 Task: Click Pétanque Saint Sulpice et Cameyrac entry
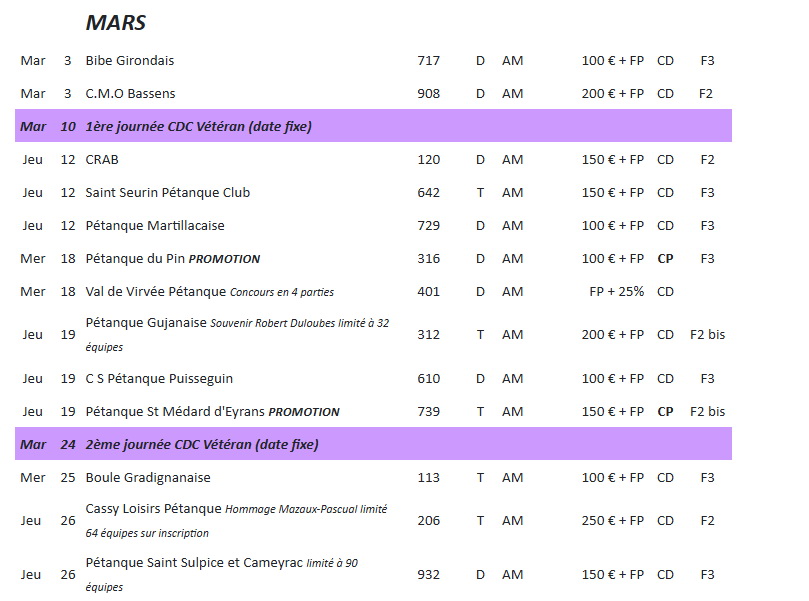pos(194,563)
